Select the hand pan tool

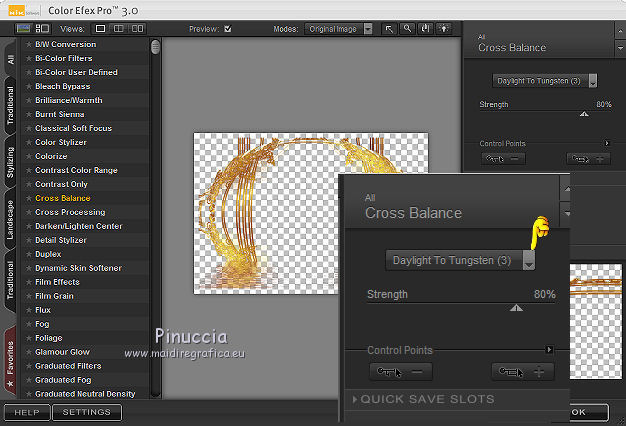(424, 29)
